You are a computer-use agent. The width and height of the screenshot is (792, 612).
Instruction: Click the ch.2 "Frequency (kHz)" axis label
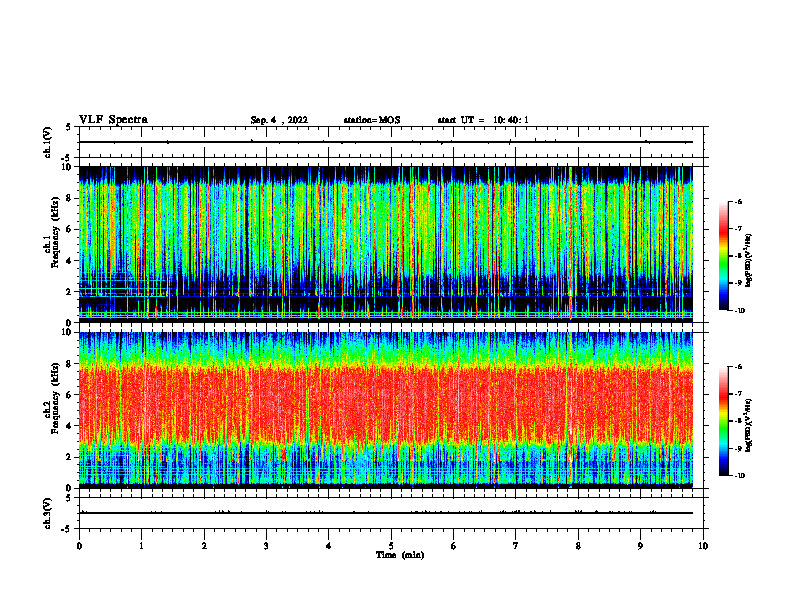point(55,398)
